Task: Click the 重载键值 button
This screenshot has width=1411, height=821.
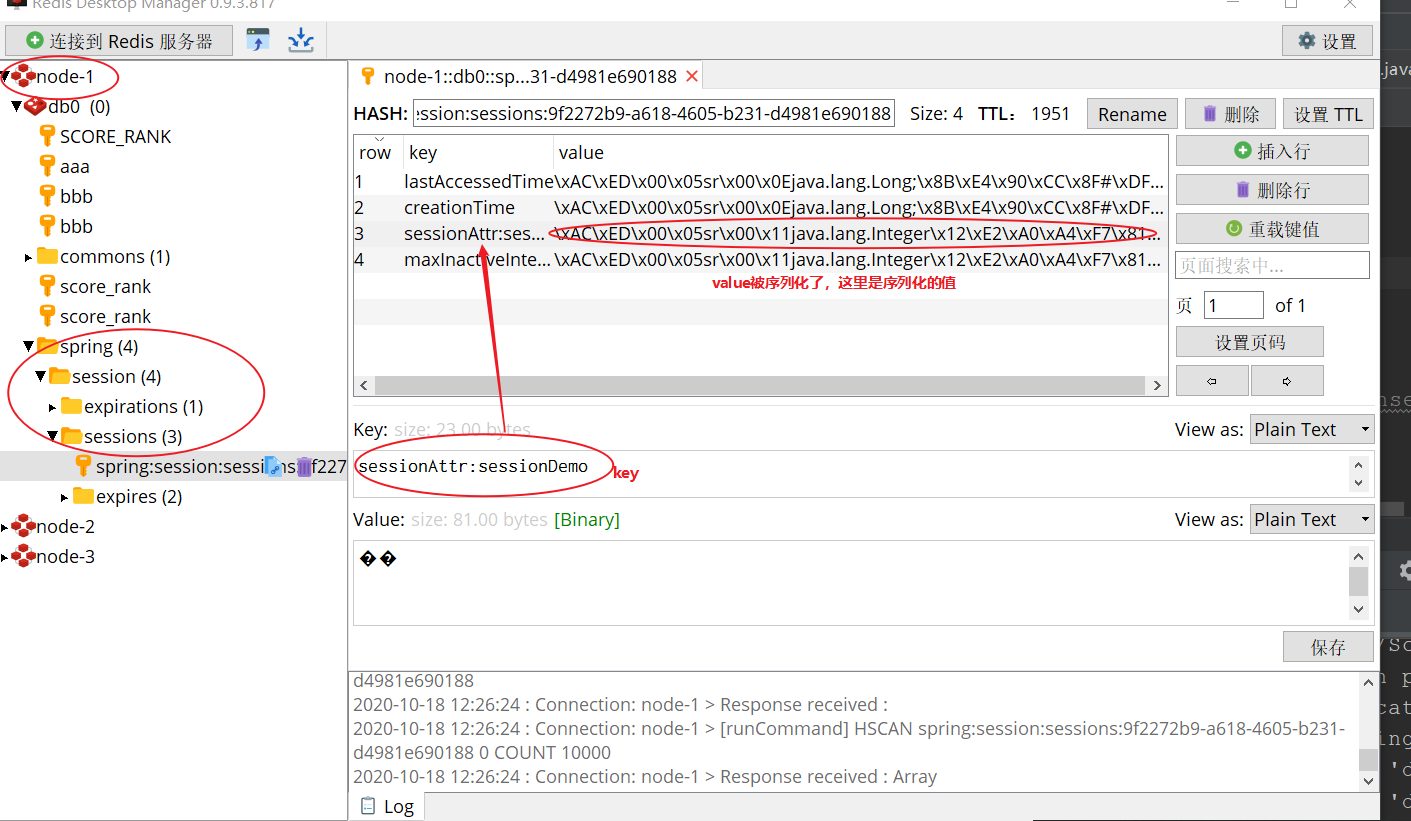Action: pyautogui.click(x=1272, y=228)
